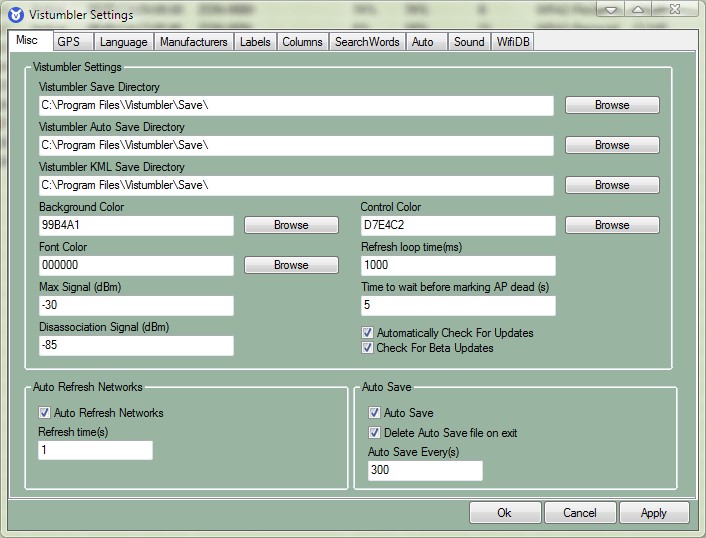This screenshot has width=706, height=538.
Task: Disable the Auto Refresh Networks checkbox
Action: [45, 413]
